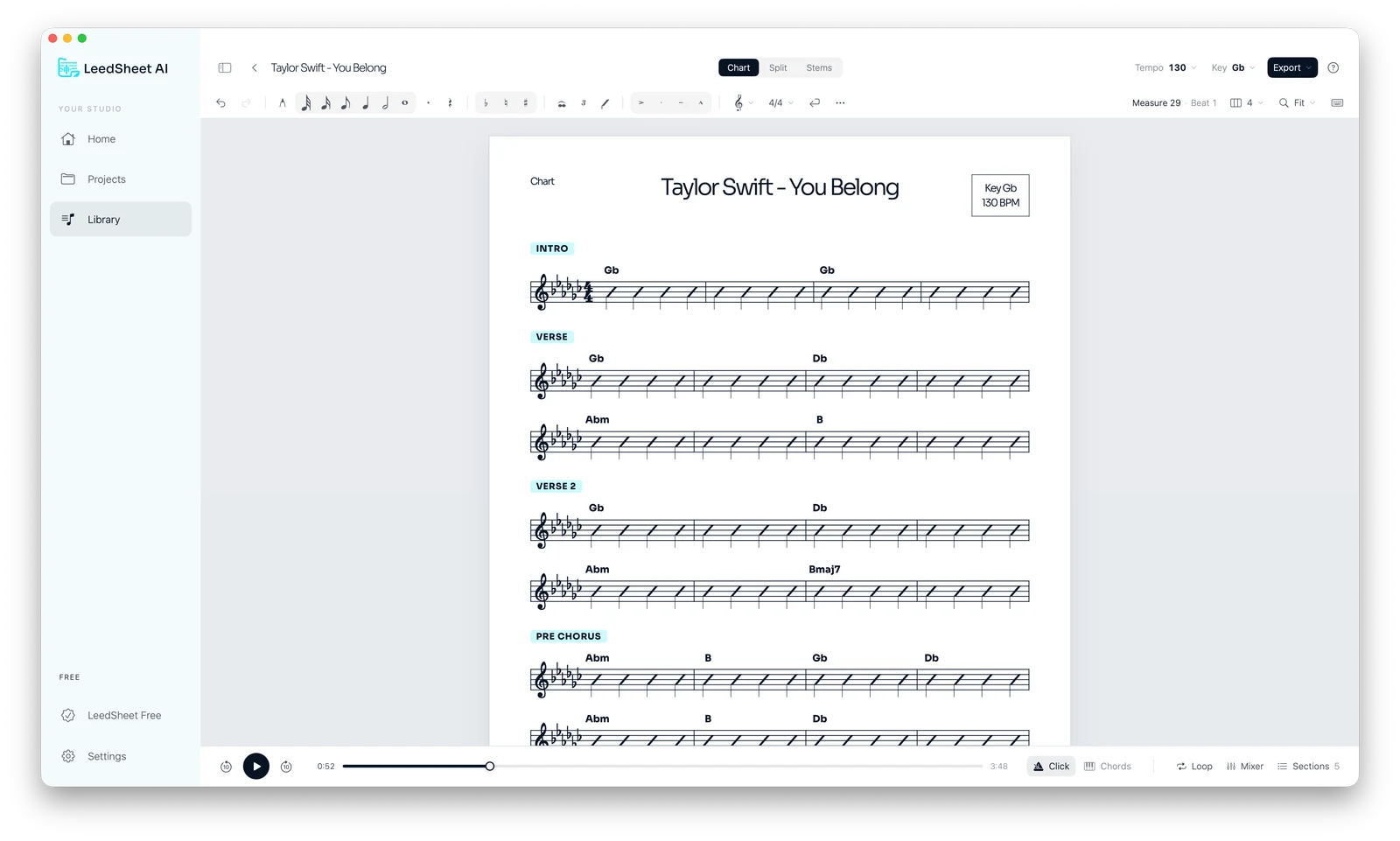Switch to the Stems view tab

tap(819, 67)
